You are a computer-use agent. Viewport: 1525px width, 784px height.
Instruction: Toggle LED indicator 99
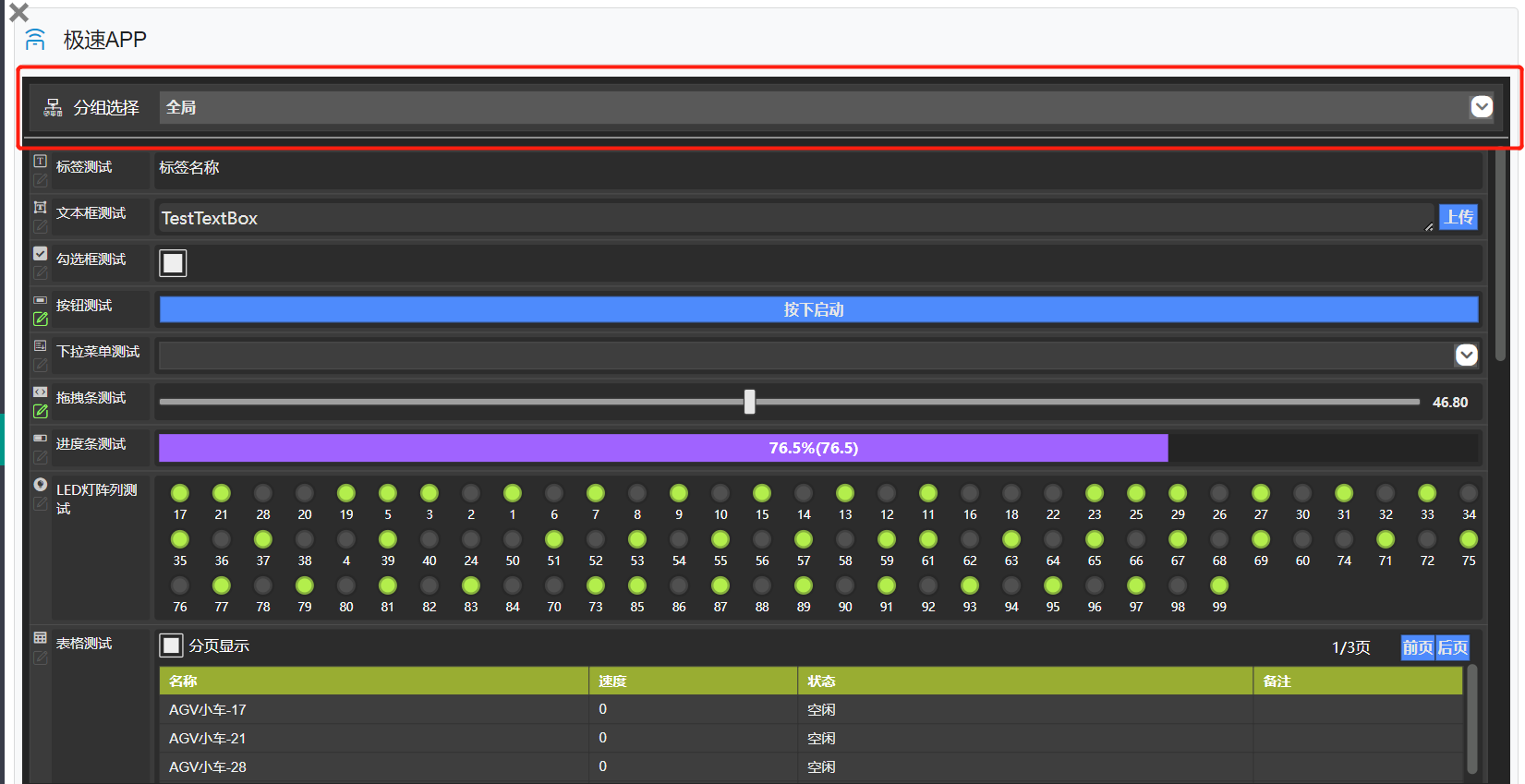tap(1219, 585)
